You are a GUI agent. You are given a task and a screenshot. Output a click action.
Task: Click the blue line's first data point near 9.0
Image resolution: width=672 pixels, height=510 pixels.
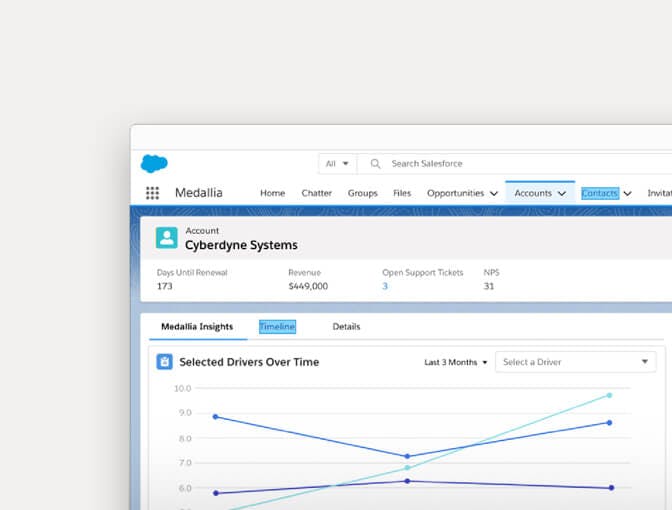(216, 417)
